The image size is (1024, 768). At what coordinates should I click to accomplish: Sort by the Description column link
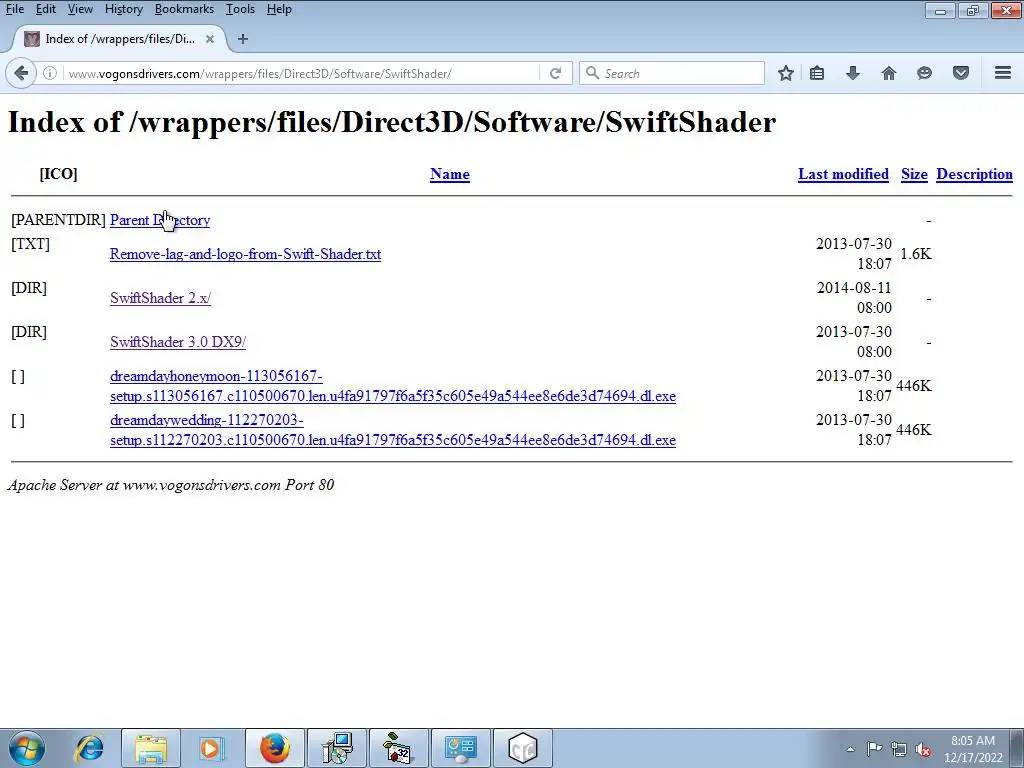974,174
